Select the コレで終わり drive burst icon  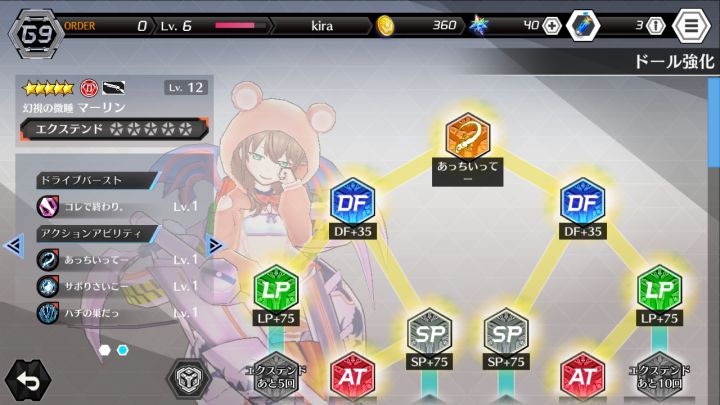click(48, 207)
